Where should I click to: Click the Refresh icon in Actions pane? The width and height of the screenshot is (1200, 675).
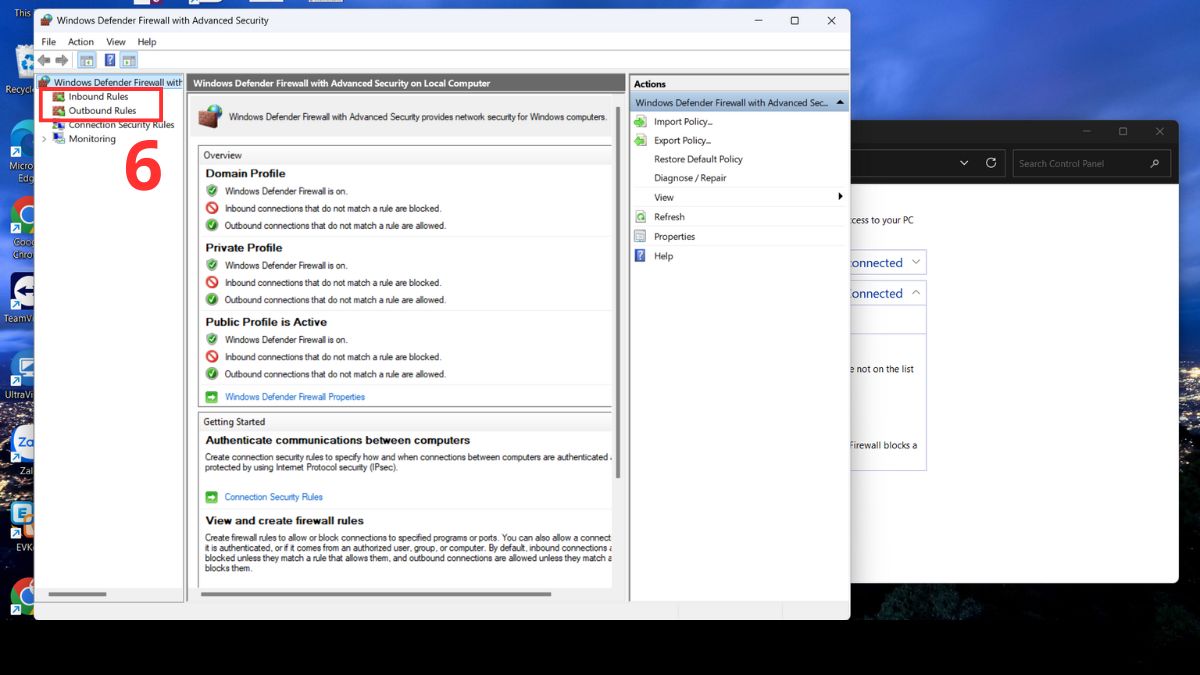[641, 217]
